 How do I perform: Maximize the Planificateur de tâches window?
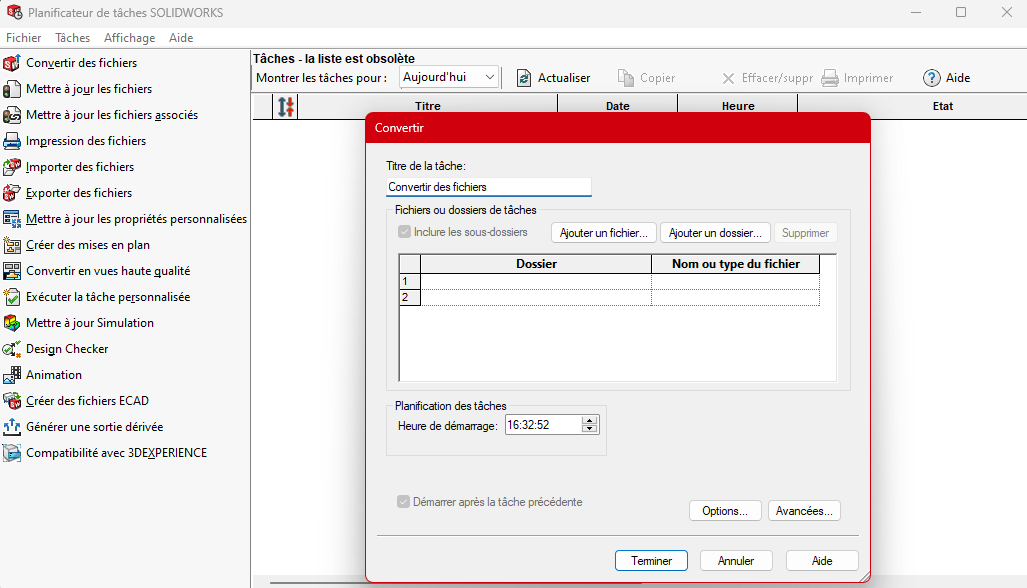pos(961,12)
